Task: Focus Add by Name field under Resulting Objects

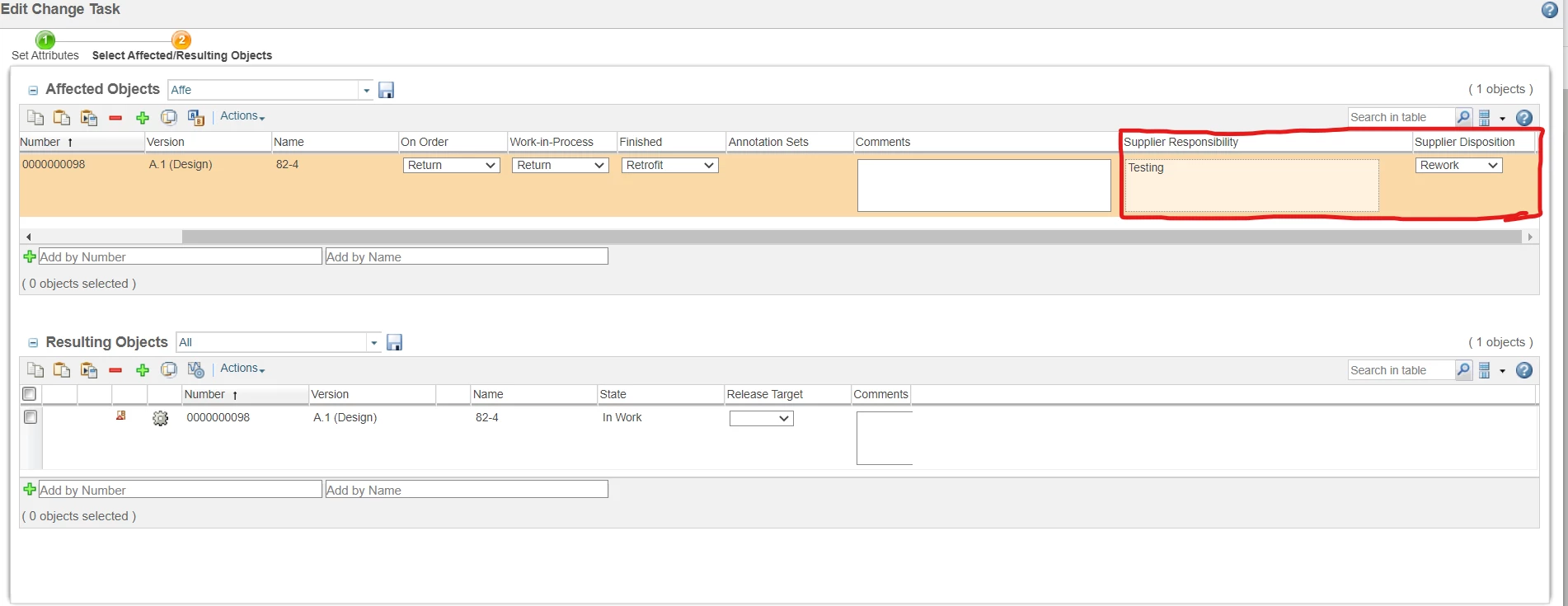Action: click(467, 489)
